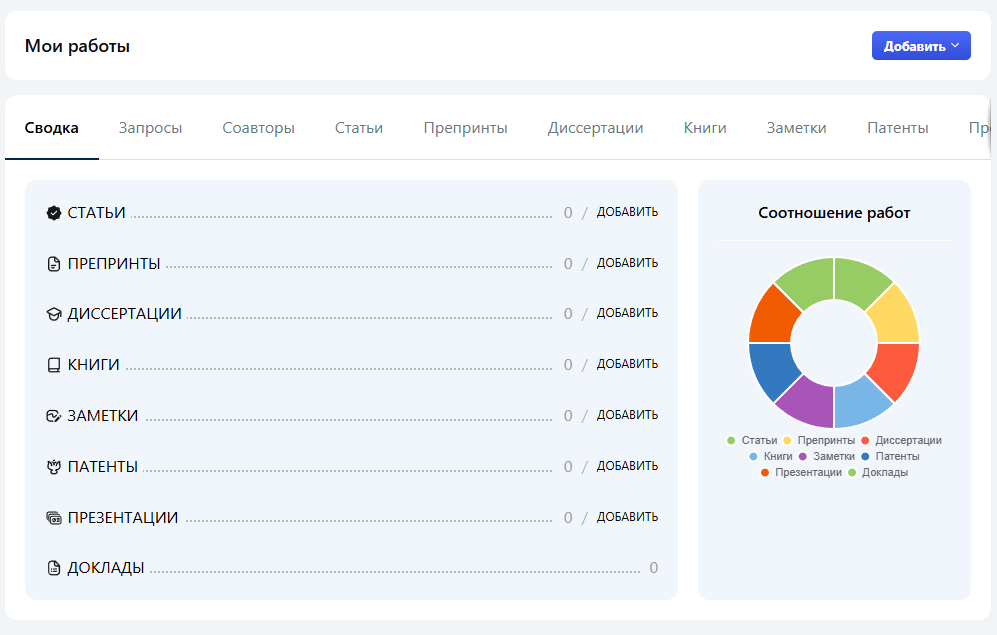Click the book icon beside КНИГИ

click(54, 365)
